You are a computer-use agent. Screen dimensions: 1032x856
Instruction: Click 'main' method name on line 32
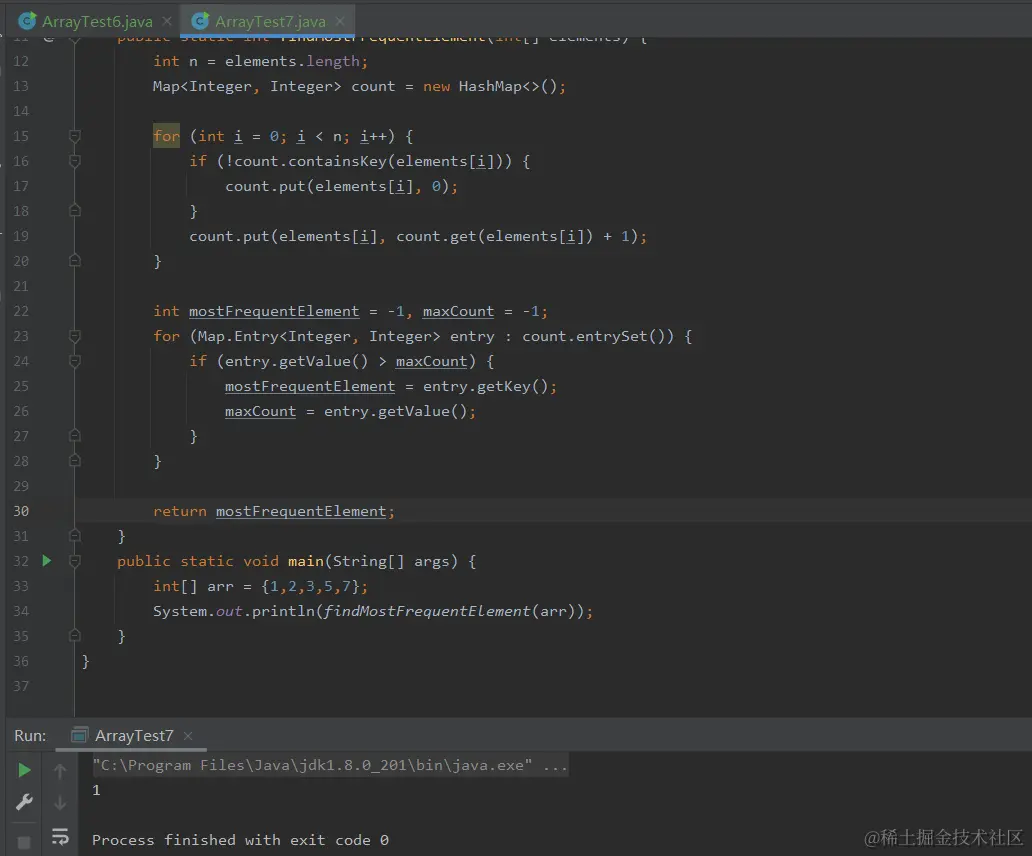[x=306, y=561]
